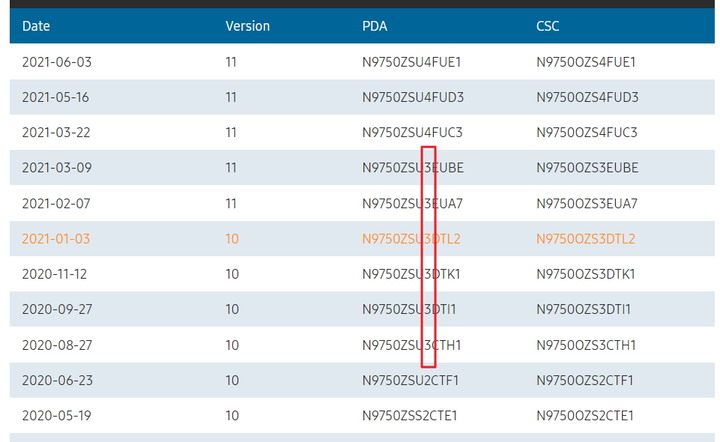Click version 10 in 2020-05-19 row

tap(232, 416)
